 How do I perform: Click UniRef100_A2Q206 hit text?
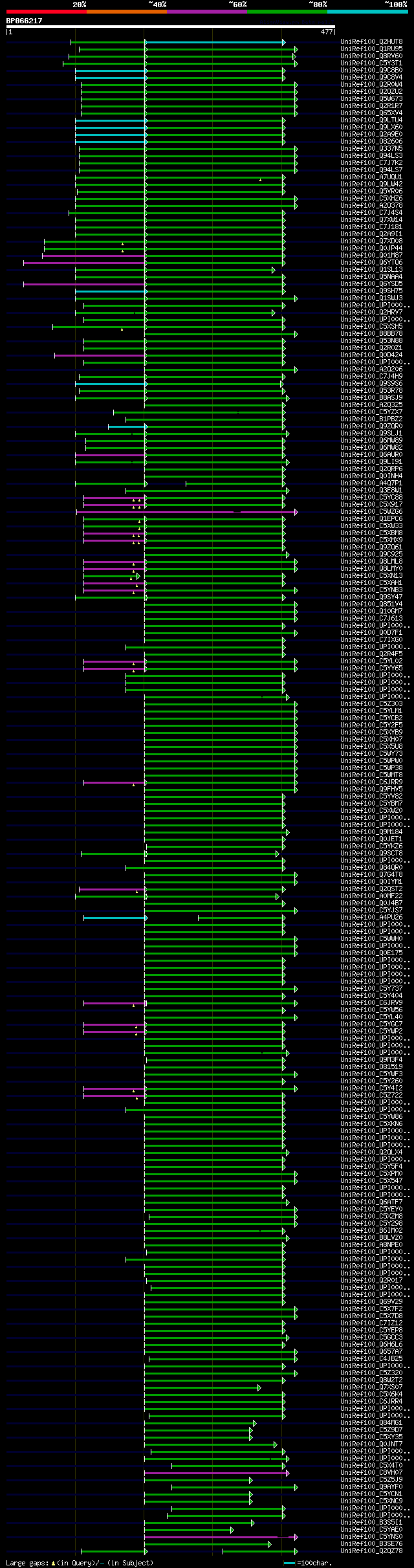click(371, 370)
